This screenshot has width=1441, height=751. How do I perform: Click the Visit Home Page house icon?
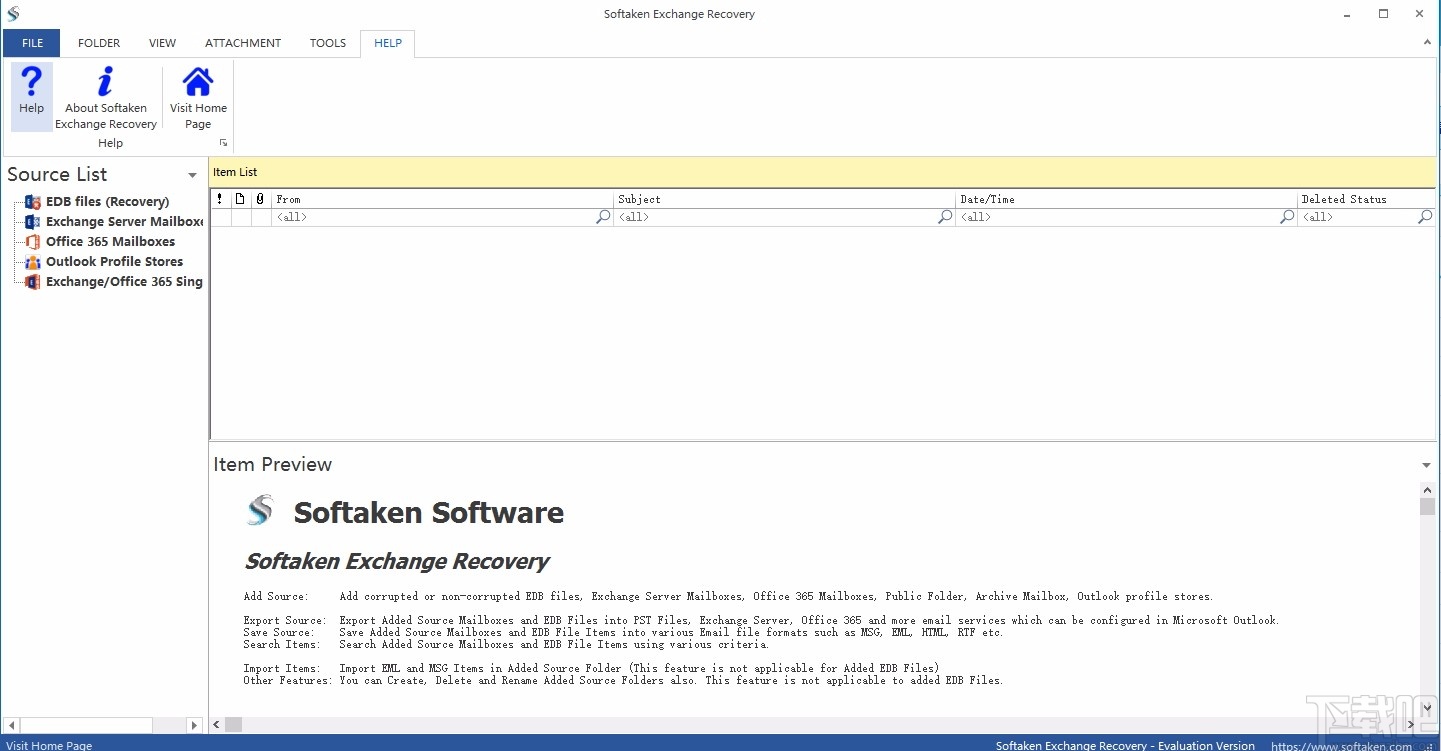pos(197,81)
